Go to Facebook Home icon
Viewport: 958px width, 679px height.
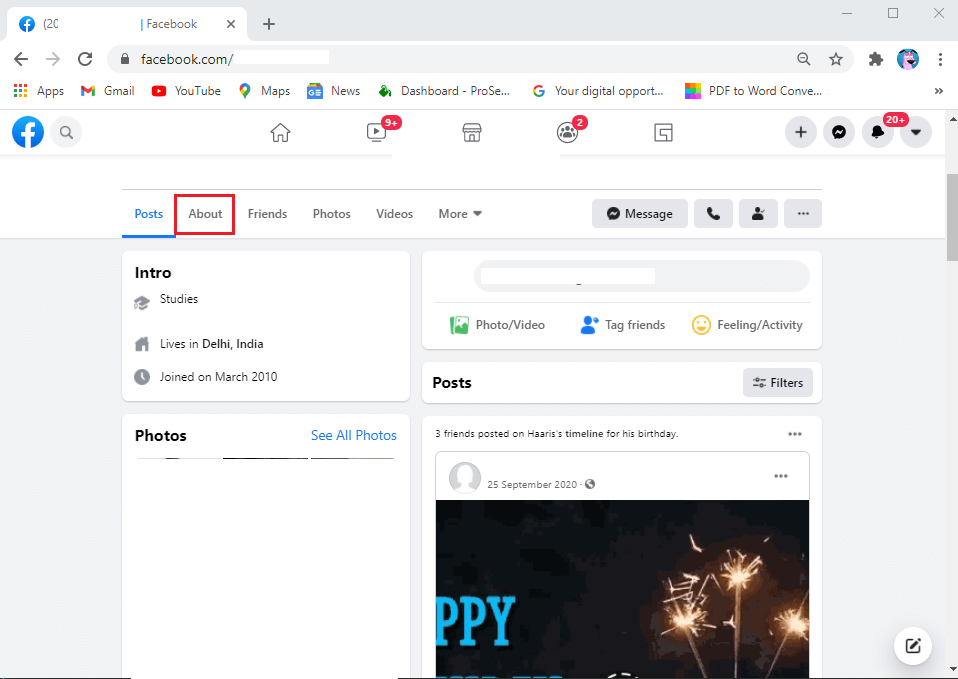[x=280, y=132]
